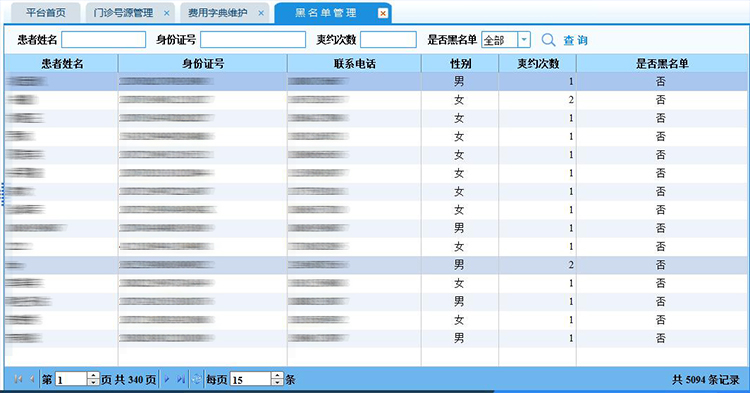Select the 女 row with 爽约次数 2
Screen dimensions: 750x393
pos(376,100)
